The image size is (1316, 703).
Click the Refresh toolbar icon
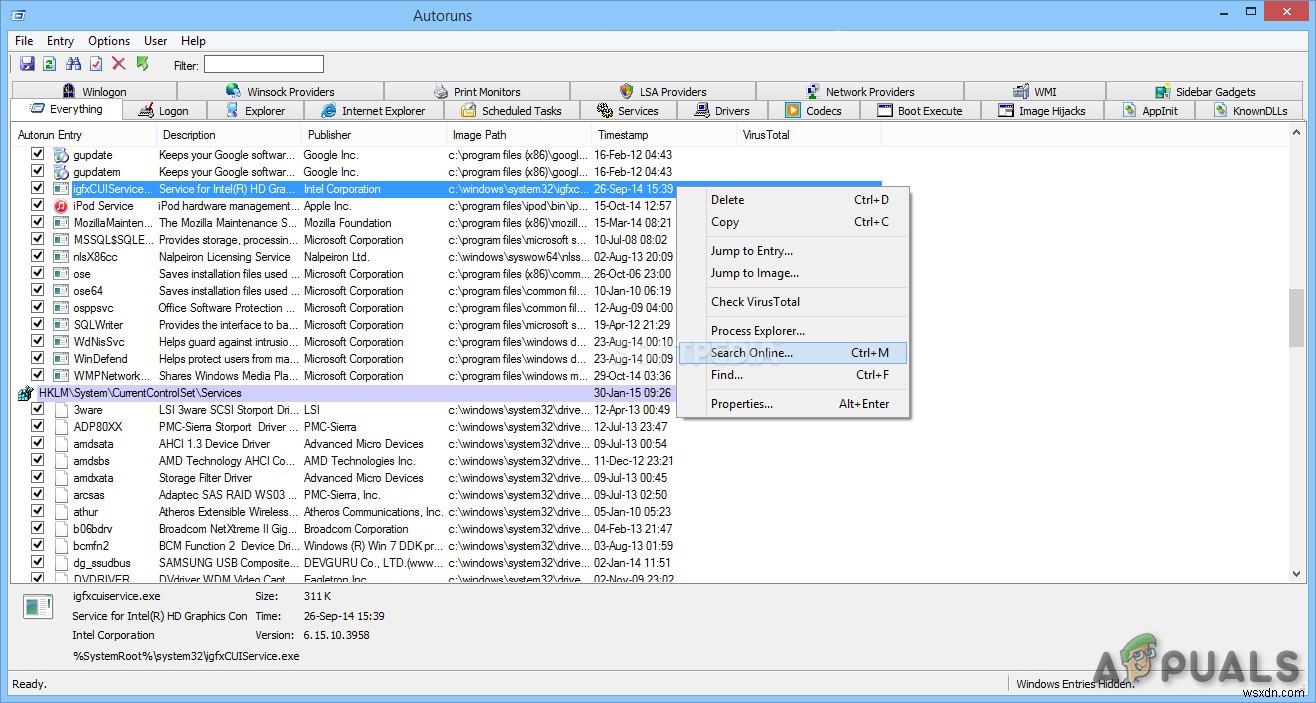pos(49,63)
